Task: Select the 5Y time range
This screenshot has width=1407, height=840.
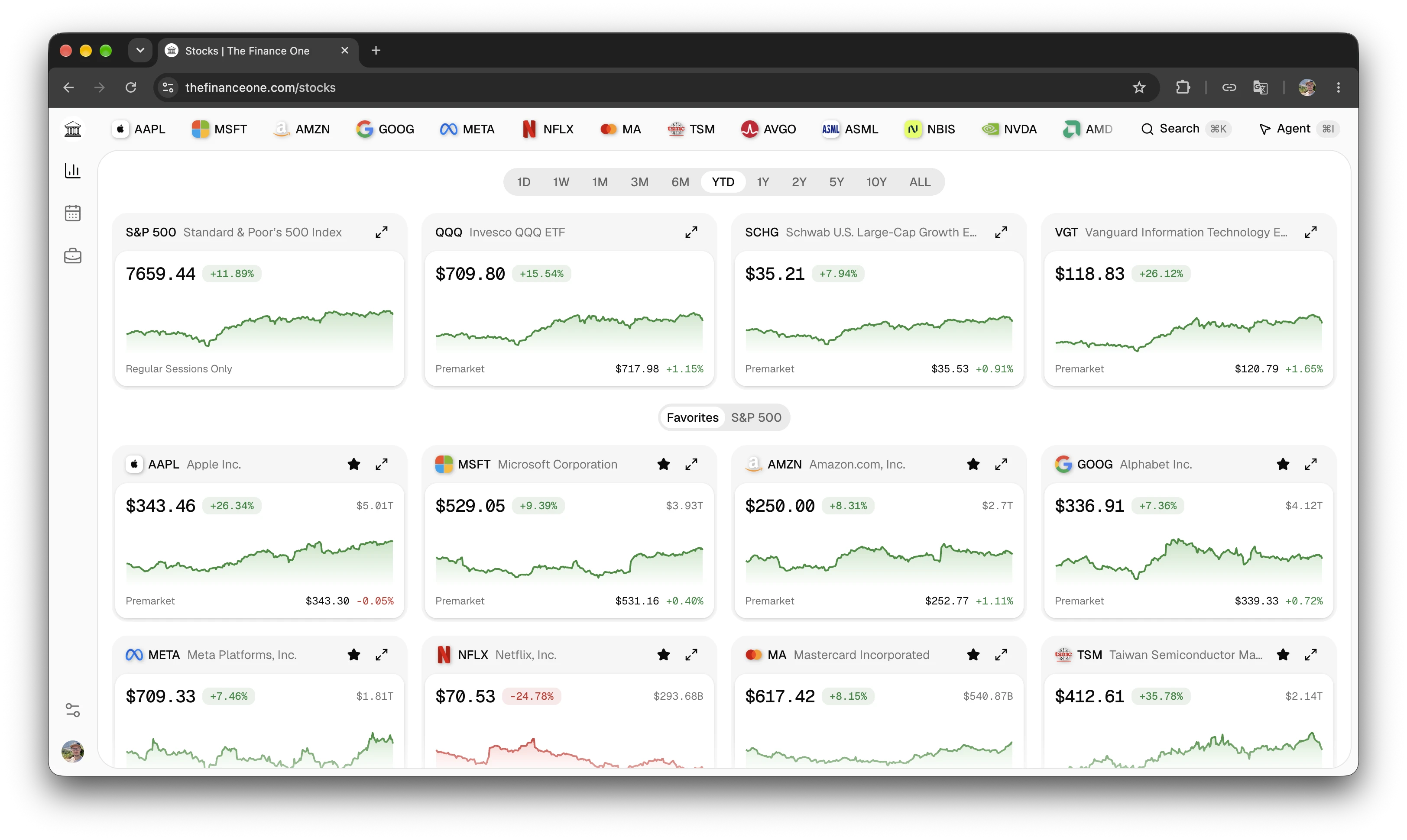Action: (x=836, y=182)
